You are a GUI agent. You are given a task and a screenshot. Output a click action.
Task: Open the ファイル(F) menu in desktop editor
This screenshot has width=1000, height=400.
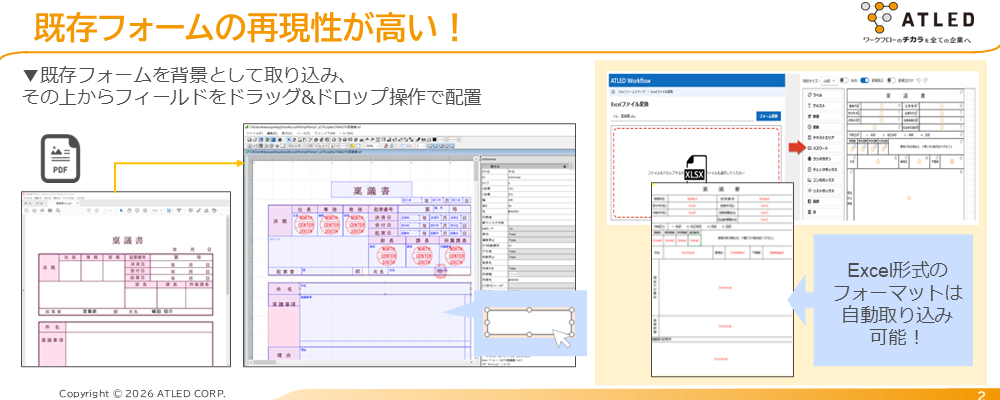tap(254, 133)
